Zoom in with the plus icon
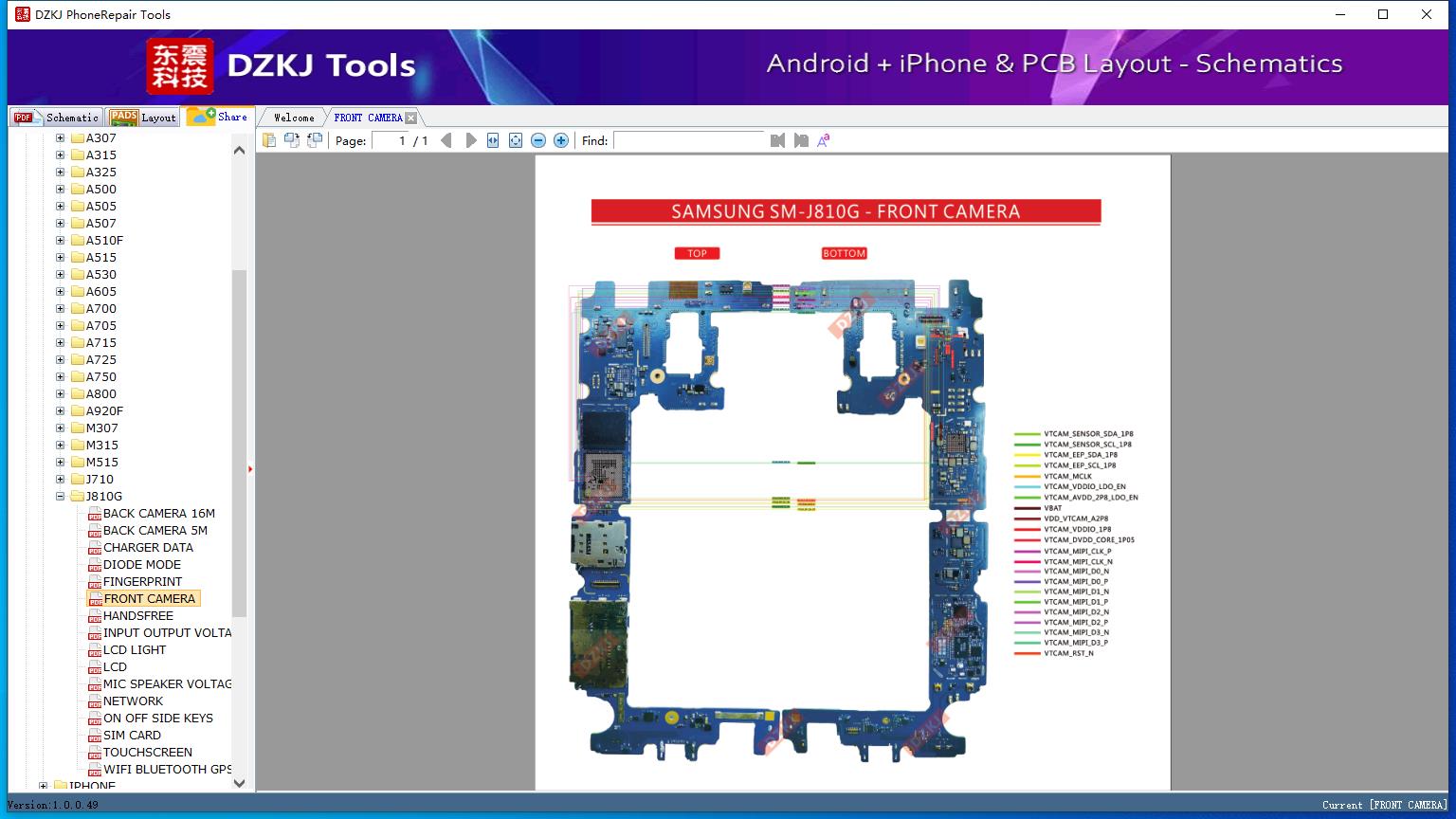The width and height of the screenshot is (1456, 819). pos(561,140)
